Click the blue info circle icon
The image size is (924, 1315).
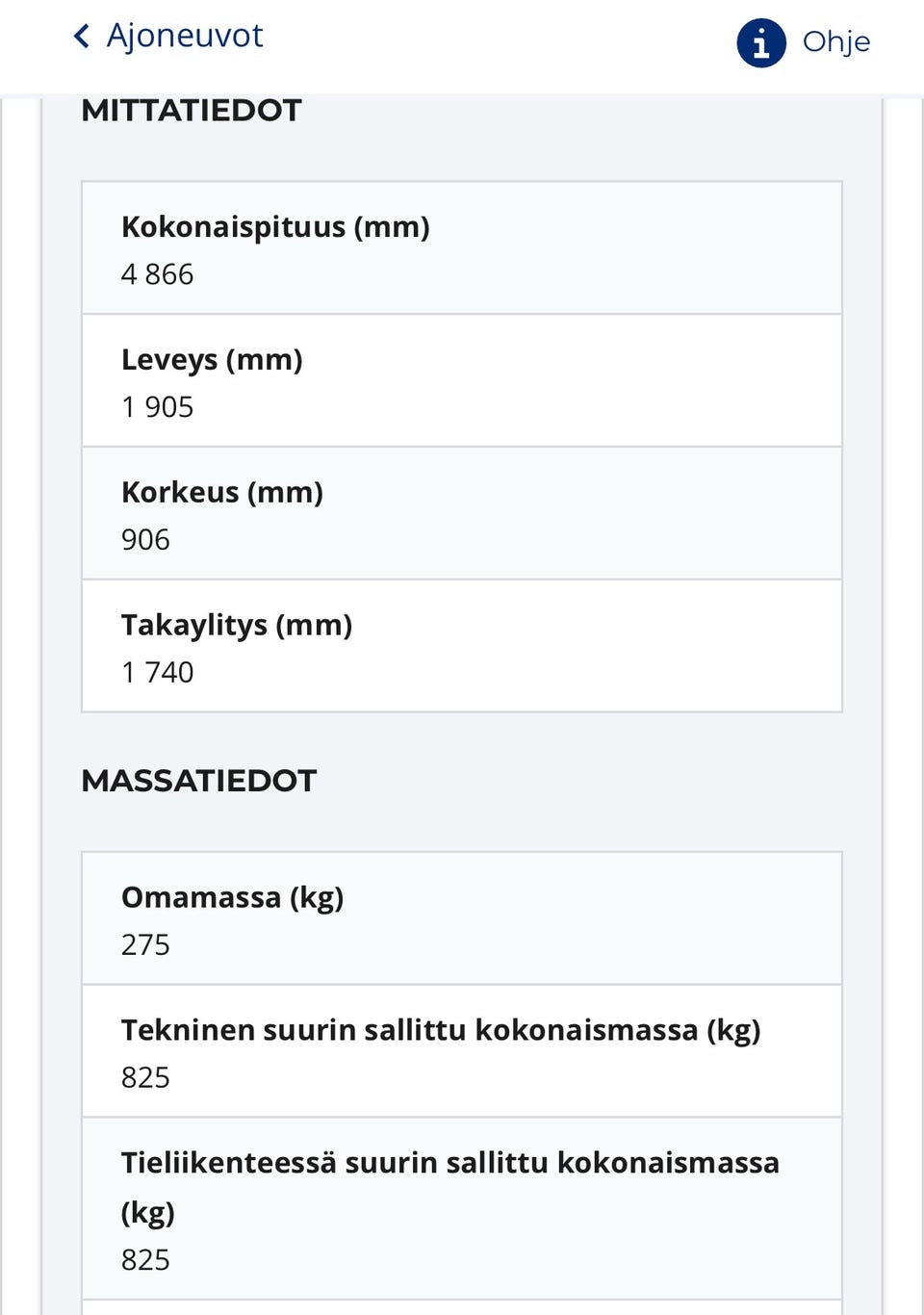pyautogui.click(x=761, y=43)
